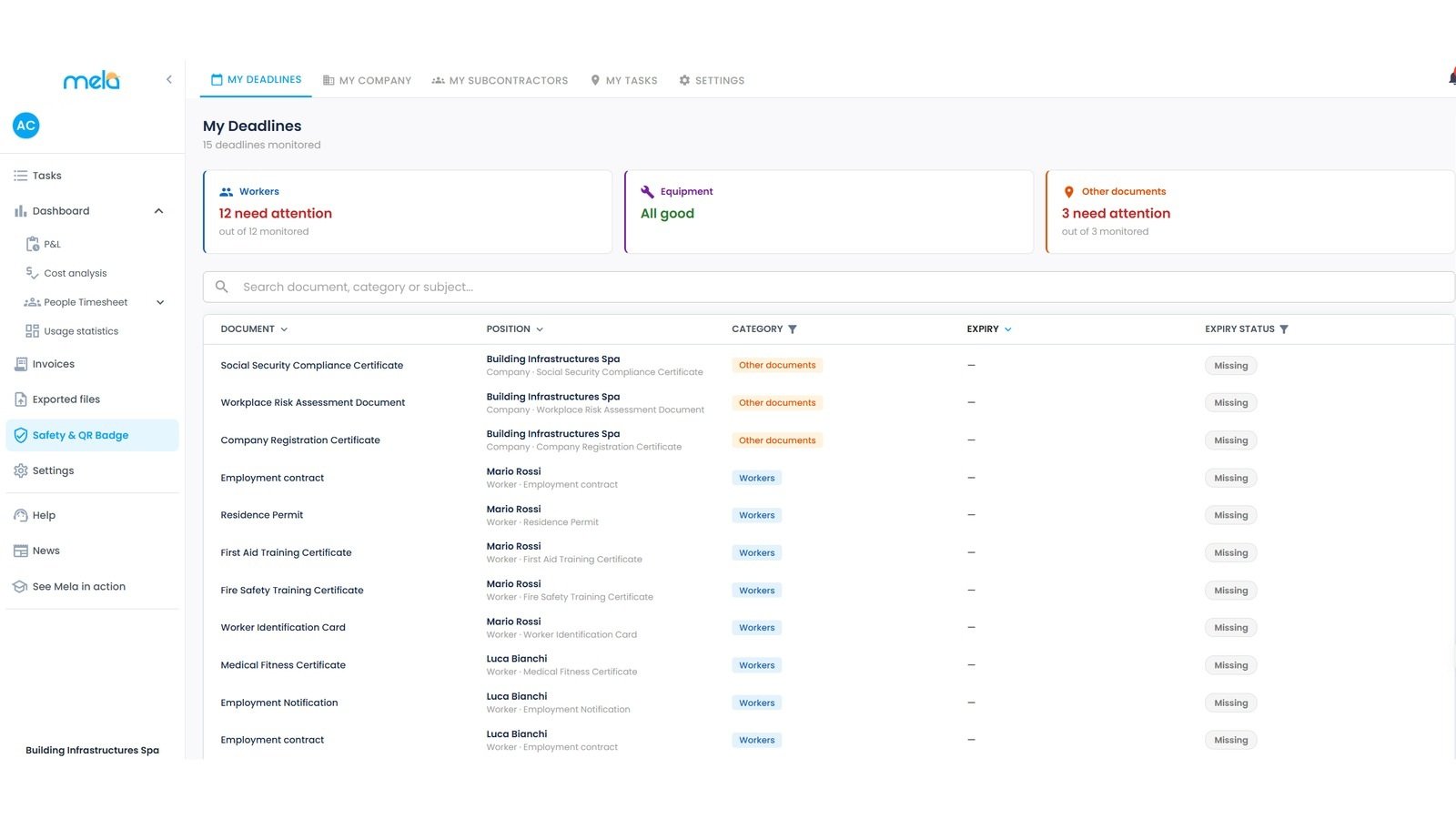This screenshot has height=819, width=1456.
Task: Open Fire Safety Training Certificate document
Action: [292, 591]
